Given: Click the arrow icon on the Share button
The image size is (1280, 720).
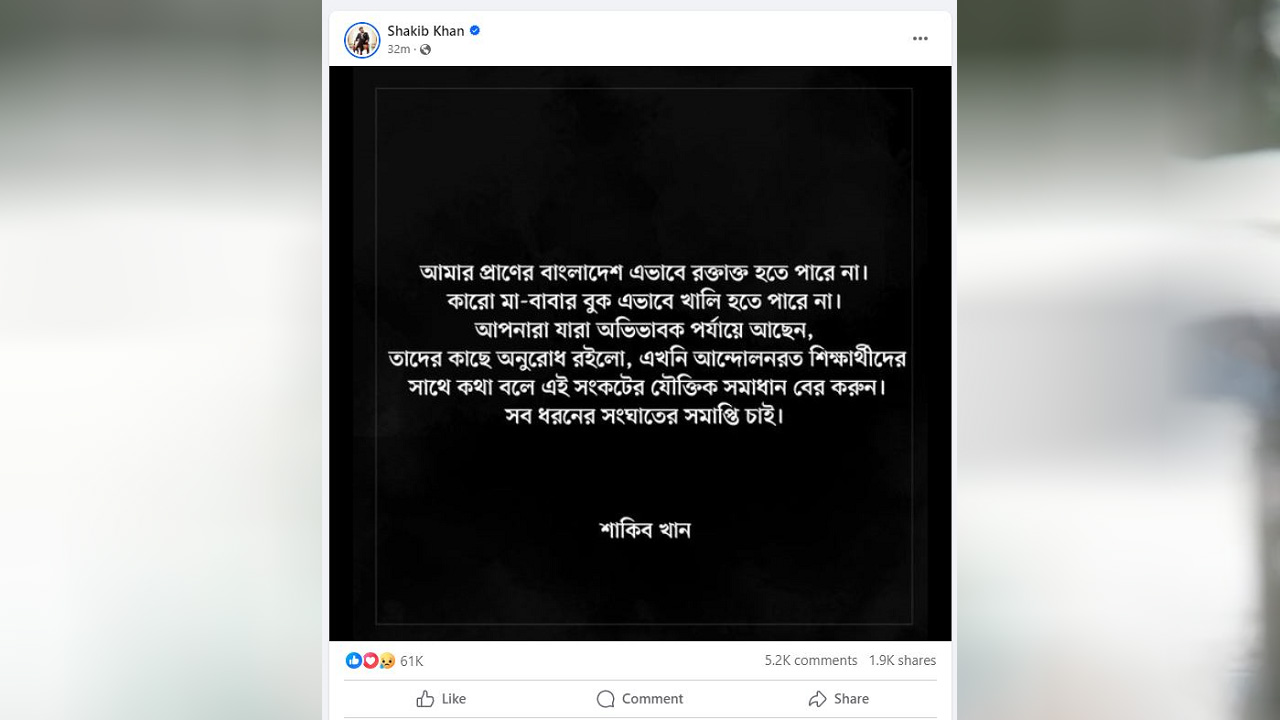Looking at the screenshot, I should point(818,699).
